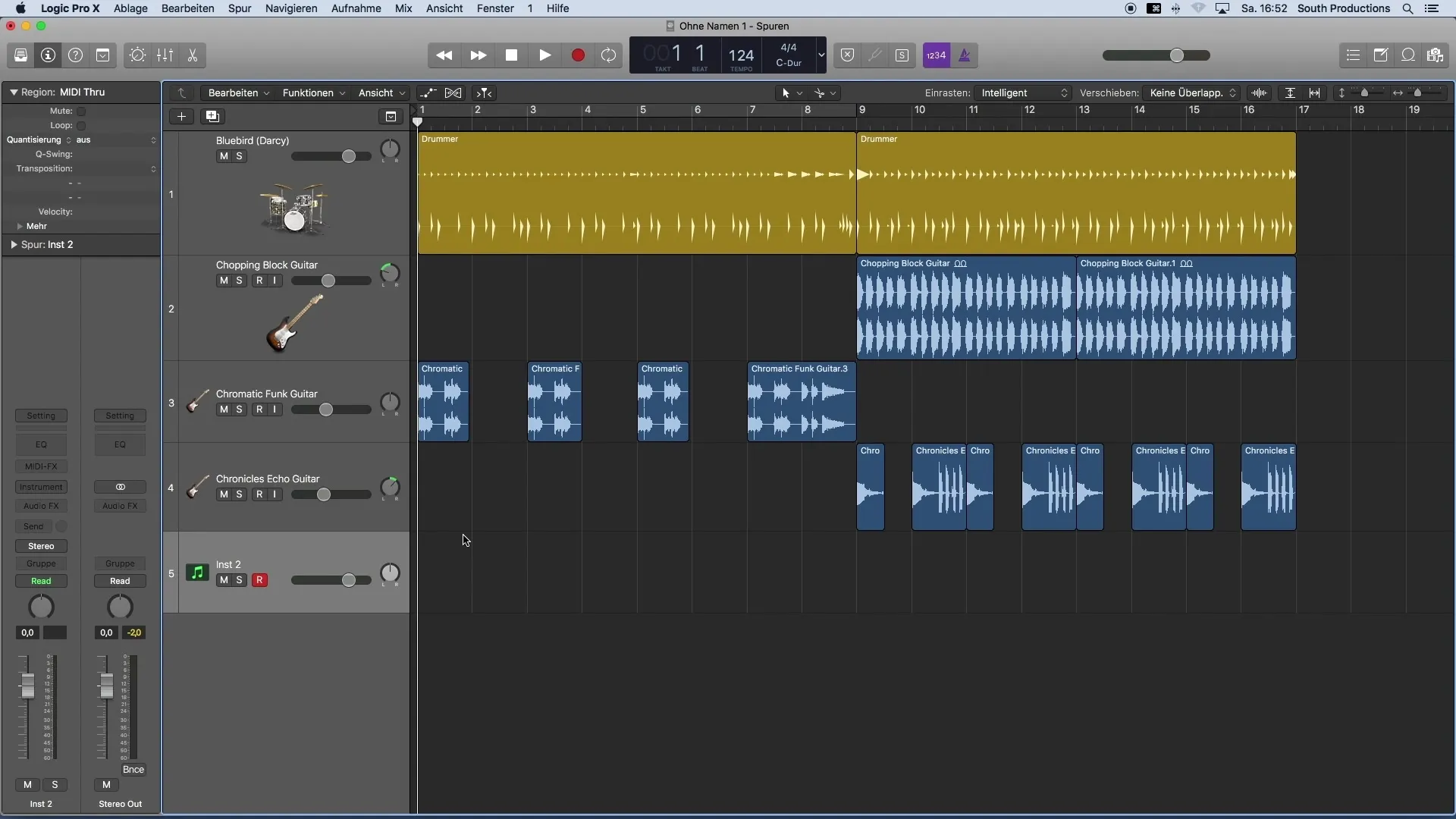1456x819 pixels.
Task: Open Quick Help question-mark icon
Action: click(75, 55)
